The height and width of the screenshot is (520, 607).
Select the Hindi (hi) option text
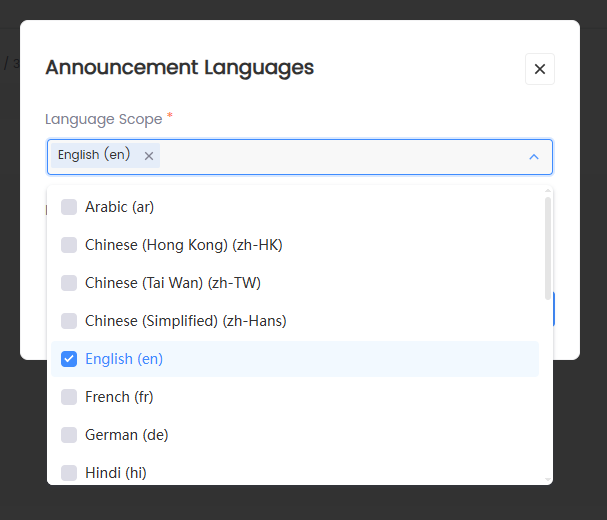[x=116, y=473]
